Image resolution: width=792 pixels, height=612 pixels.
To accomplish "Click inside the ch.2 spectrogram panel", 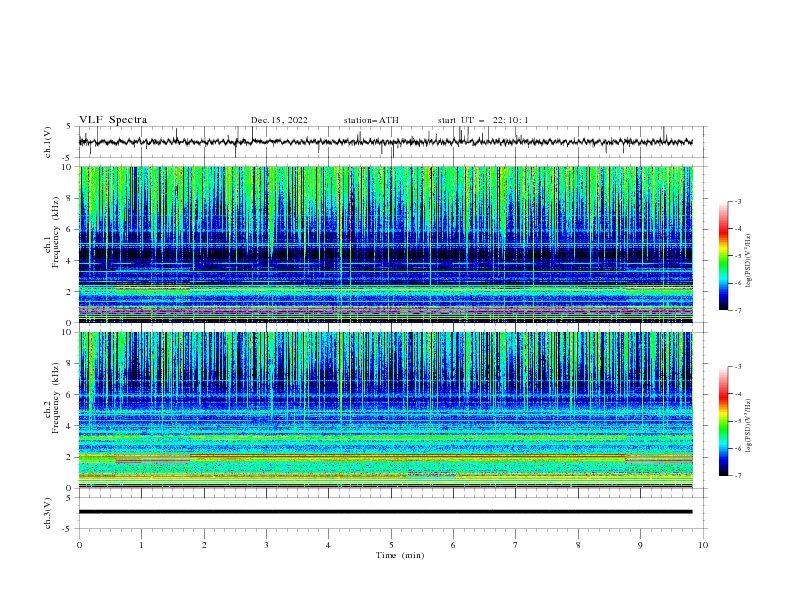I will (x=385, y=410).
